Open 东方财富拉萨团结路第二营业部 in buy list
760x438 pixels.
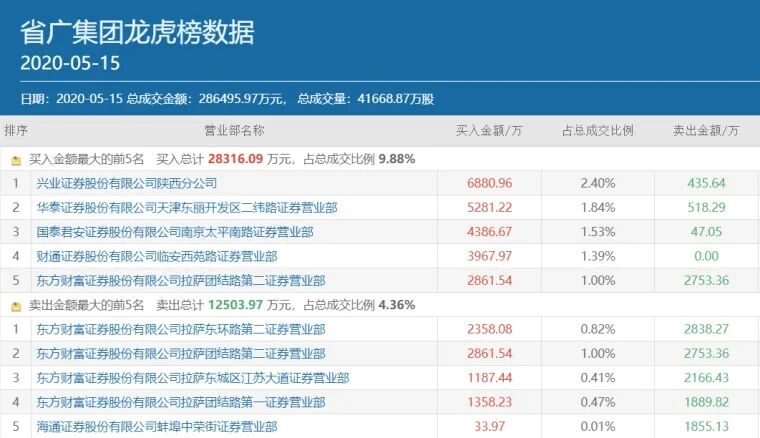[x=181, y=280]
